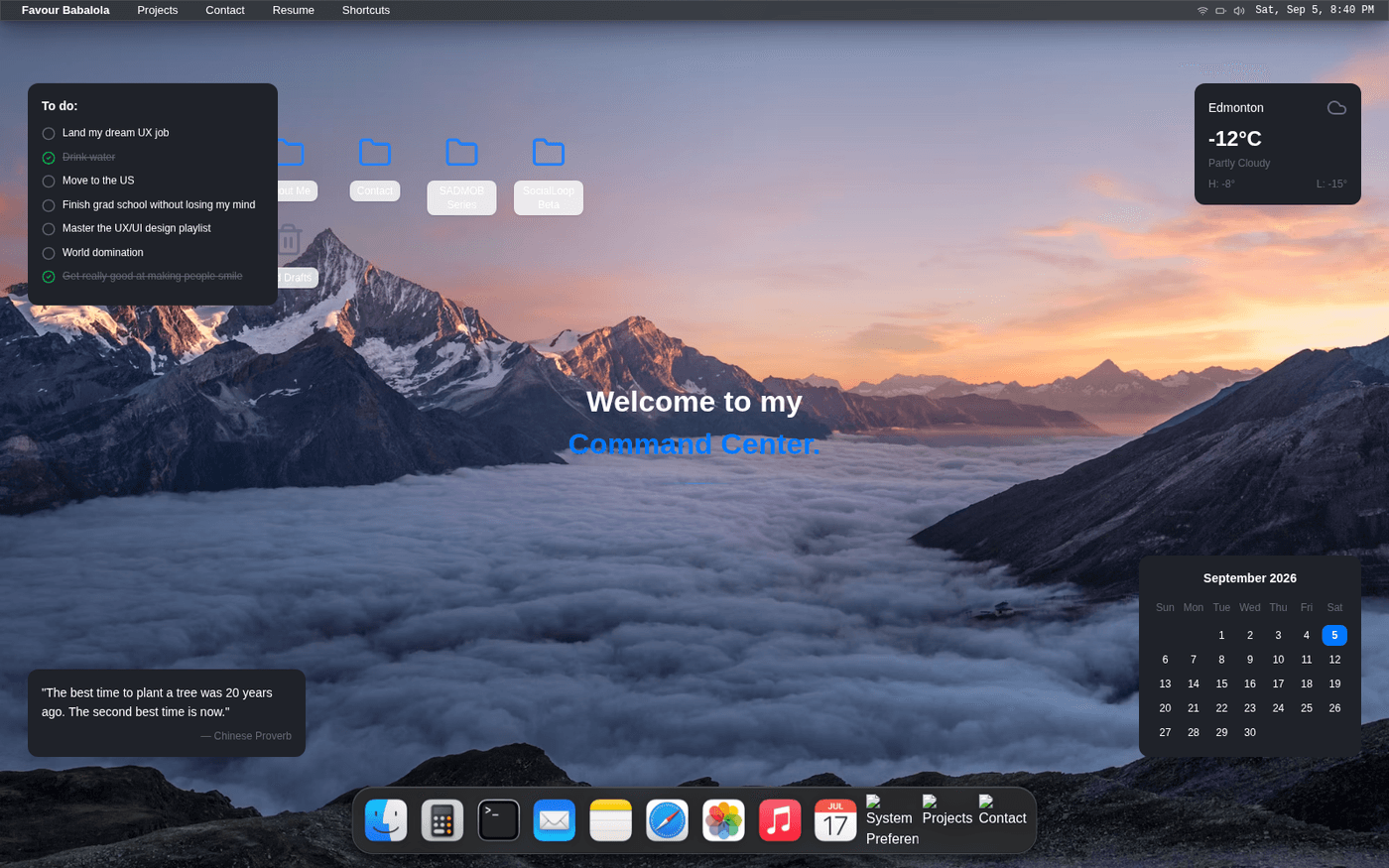Viewport: 1389px width, 868px height.
Task: Open the Projects menu in the menu bar
Action: point(158,10)
